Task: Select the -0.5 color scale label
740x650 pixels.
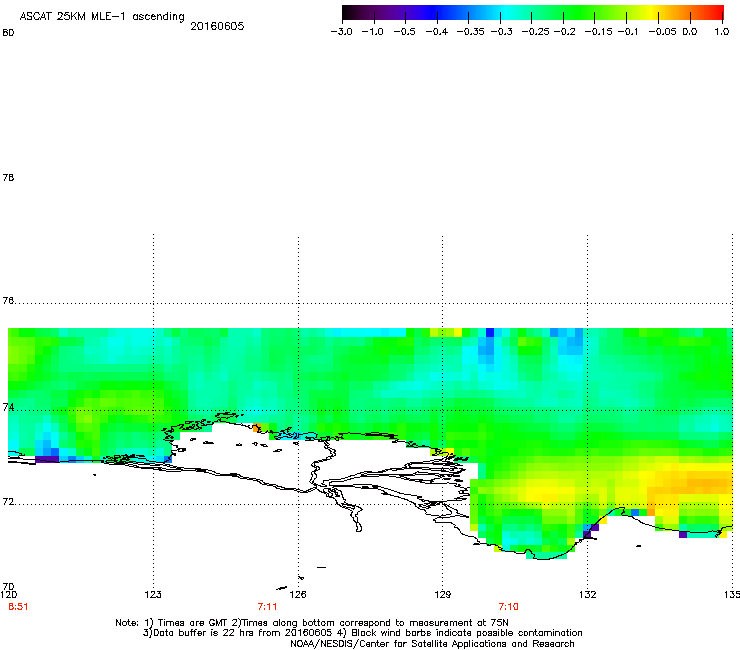Action: click(x=404, y=32)
